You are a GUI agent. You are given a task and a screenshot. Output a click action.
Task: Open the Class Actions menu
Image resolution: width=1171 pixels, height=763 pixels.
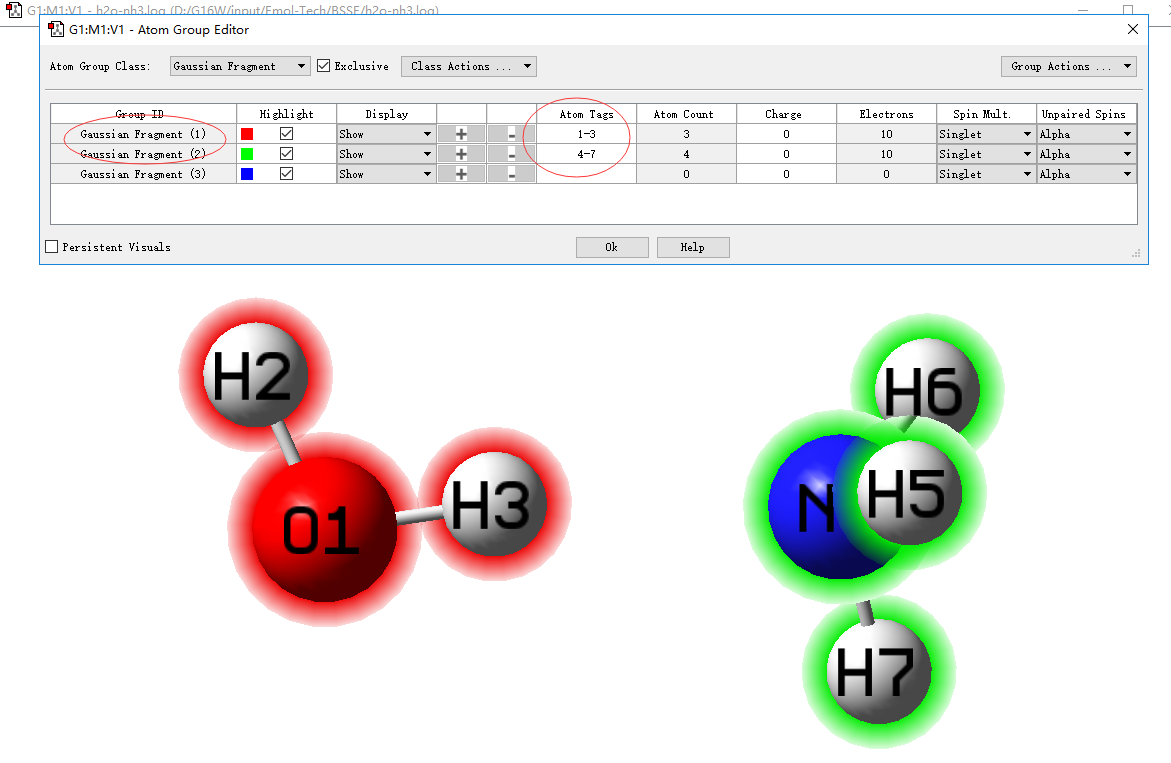tap(469, 66)
